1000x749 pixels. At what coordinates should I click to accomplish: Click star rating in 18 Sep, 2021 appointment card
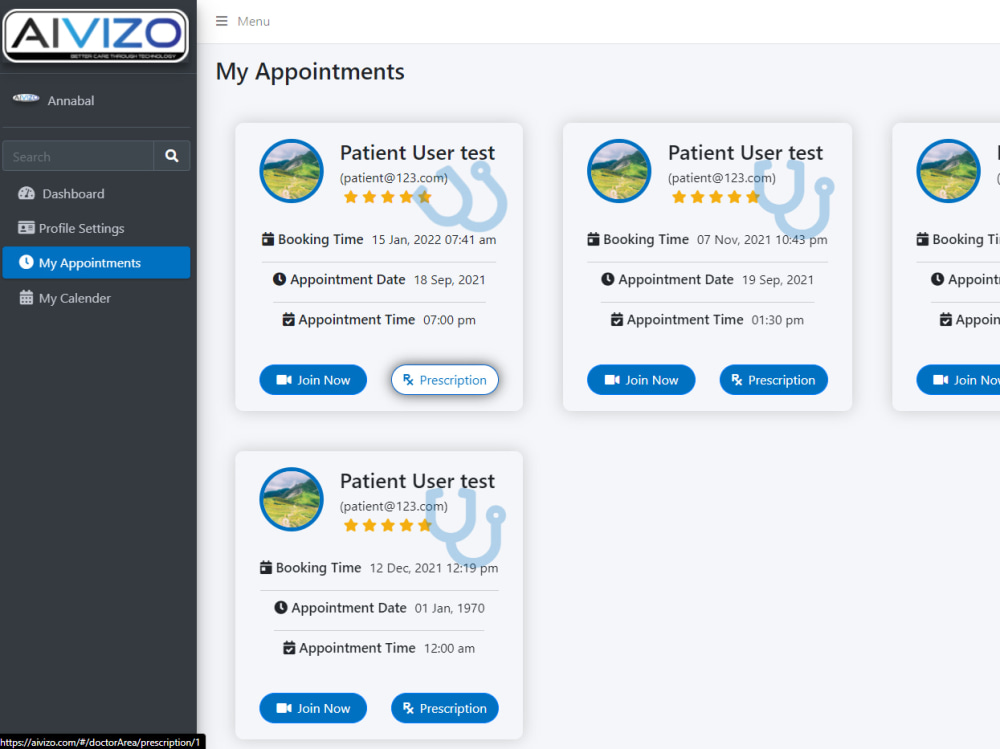coord(388,197)
